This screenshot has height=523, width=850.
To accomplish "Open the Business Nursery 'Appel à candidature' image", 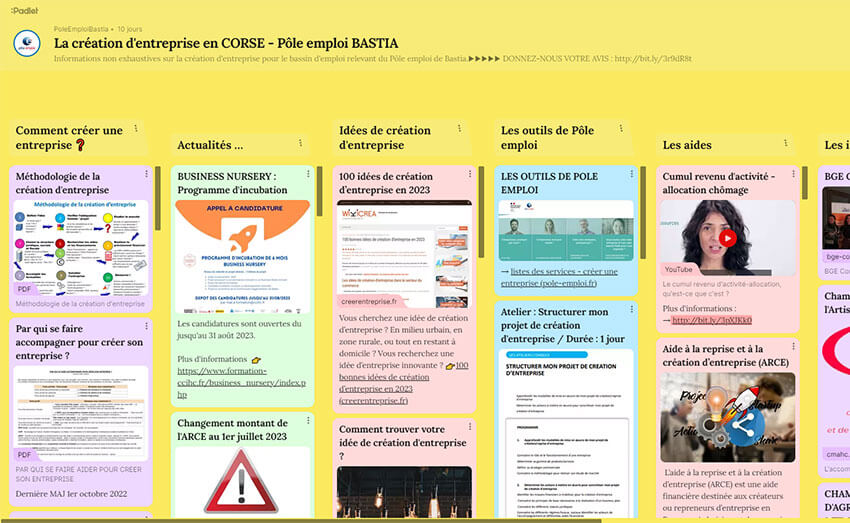I will 242,257.
